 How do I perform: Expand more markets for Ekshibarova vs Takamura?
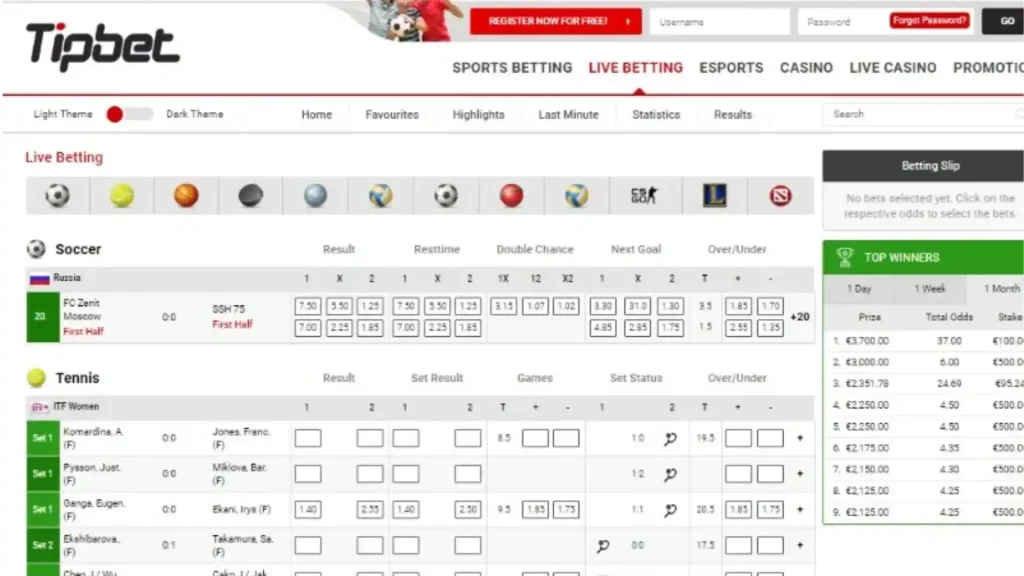pos(800,545)
